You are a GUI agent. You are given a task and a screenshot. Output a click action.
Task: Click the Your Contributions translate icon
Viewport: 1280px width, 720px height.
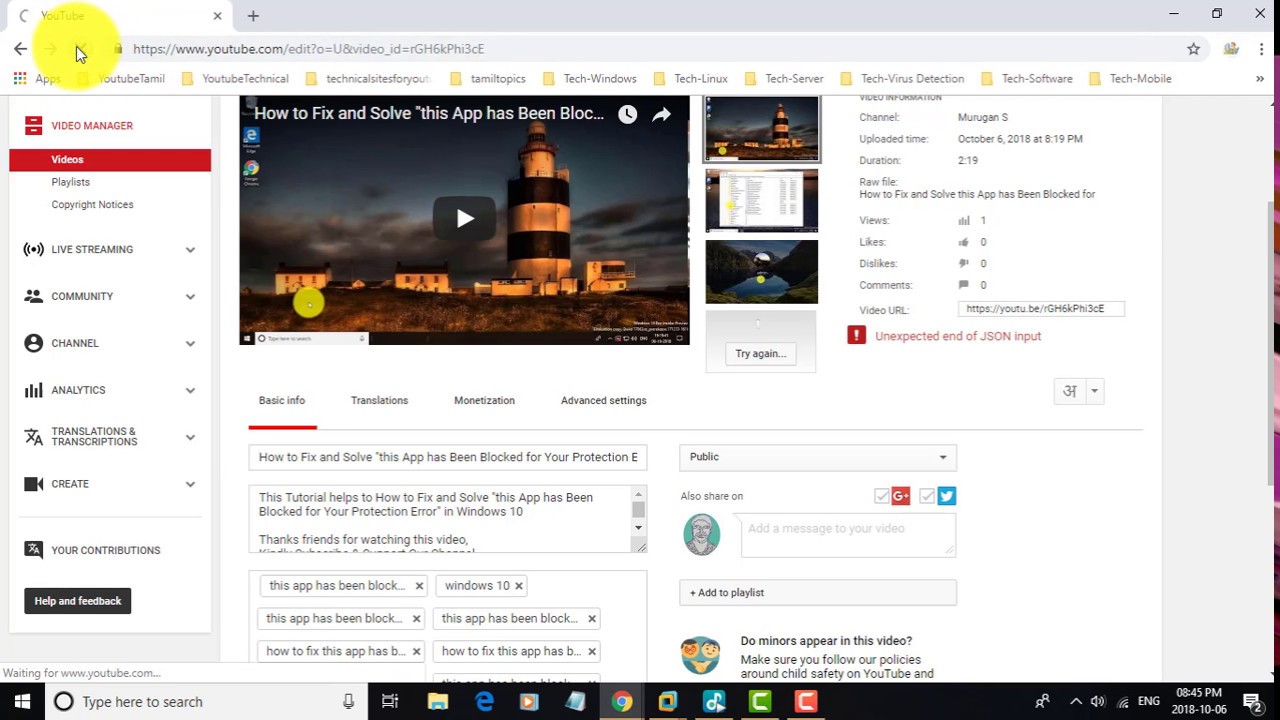(34, 550)
